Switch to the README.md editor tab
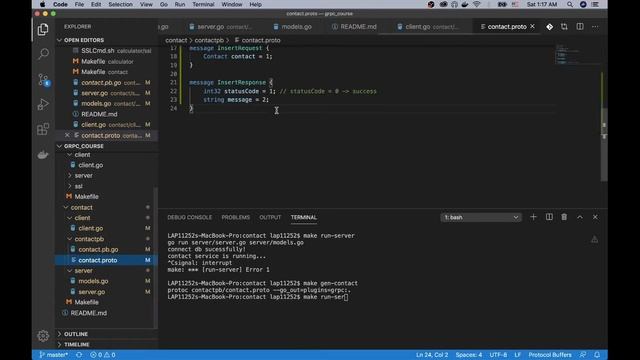640x360 pixels. (x=354, y=27)
